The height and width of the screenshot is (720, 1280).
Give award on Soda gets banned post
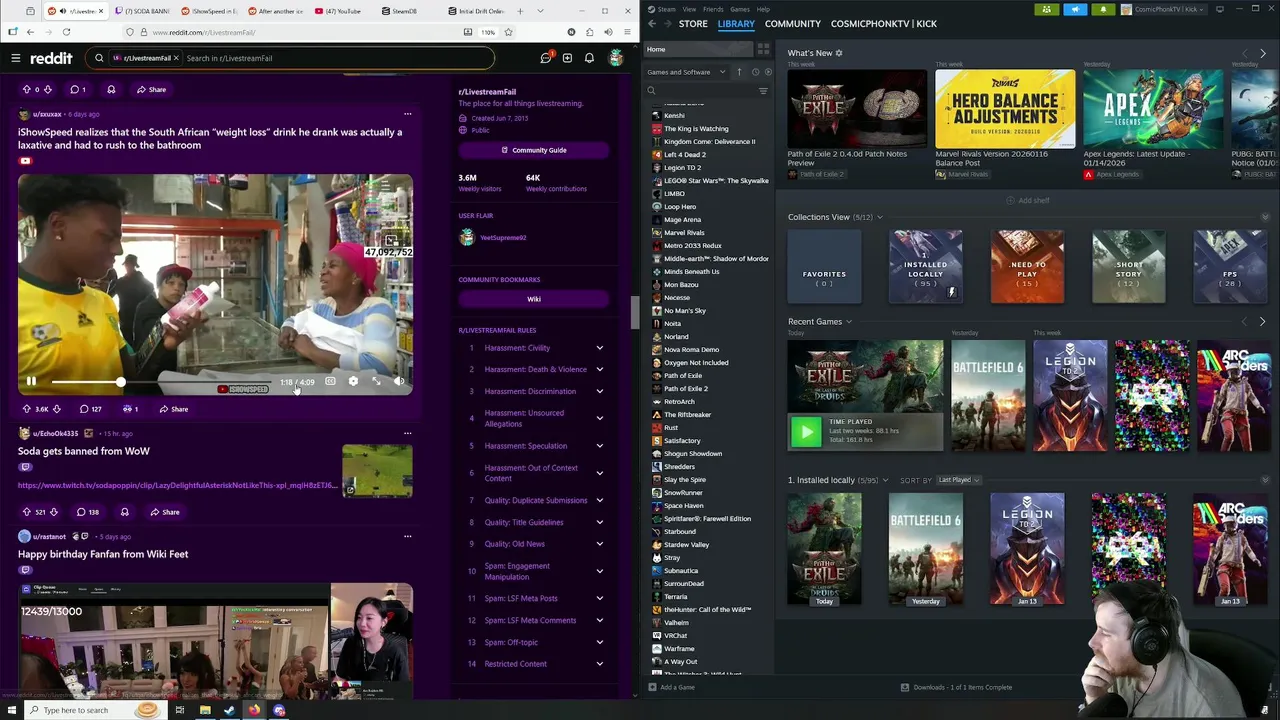(124, 512)
